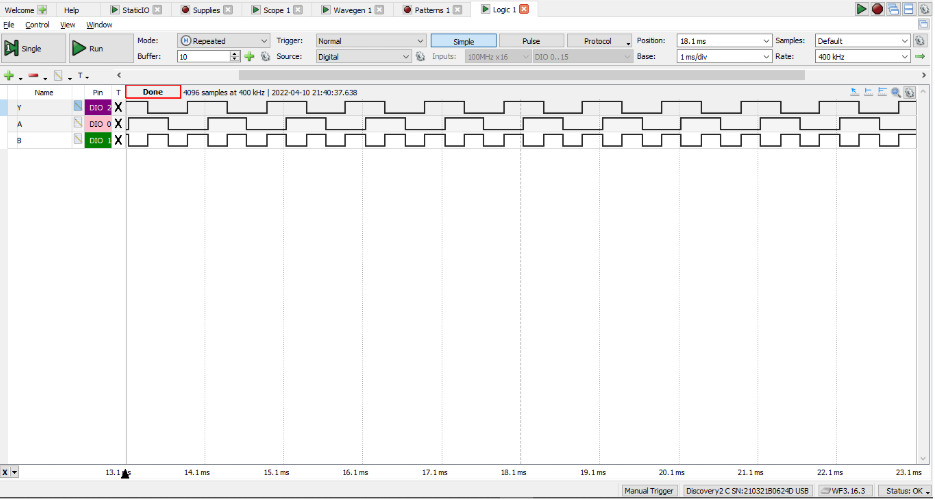Click the green add channel plus icon
This screenshot has height=499, width=935.
click(x=9, y=76)
